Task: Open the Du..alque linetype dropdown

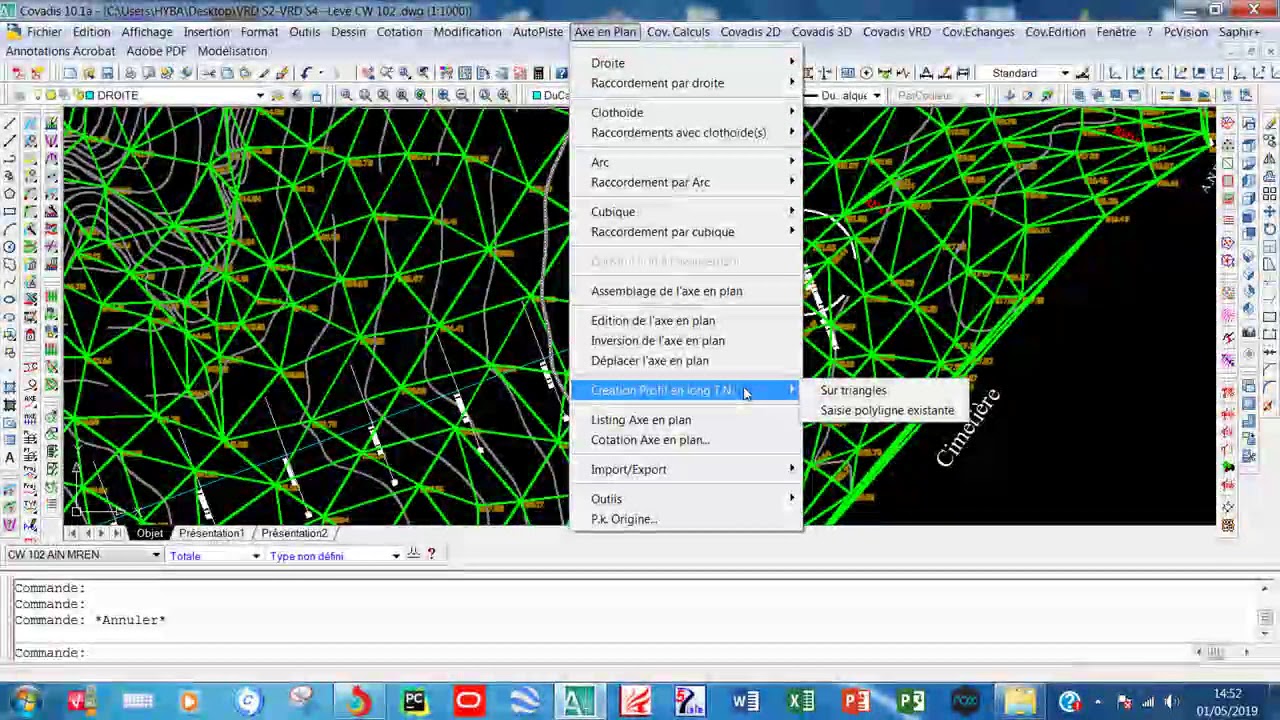Action: click(x=877, y=95)
